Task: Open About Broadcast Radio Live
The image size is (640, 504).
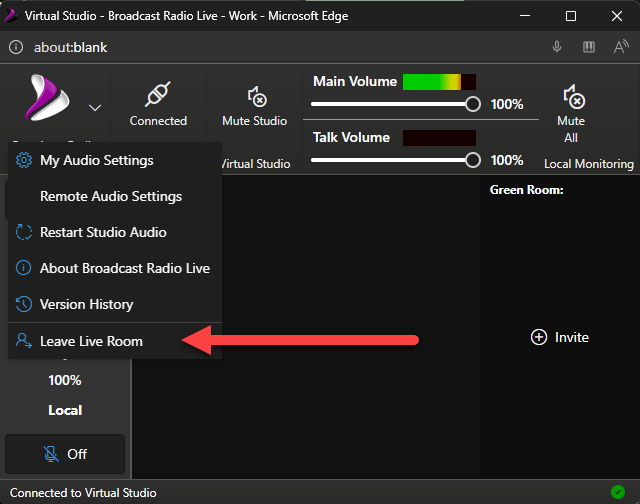Action: pyautogui.click(x=115, y=268)
